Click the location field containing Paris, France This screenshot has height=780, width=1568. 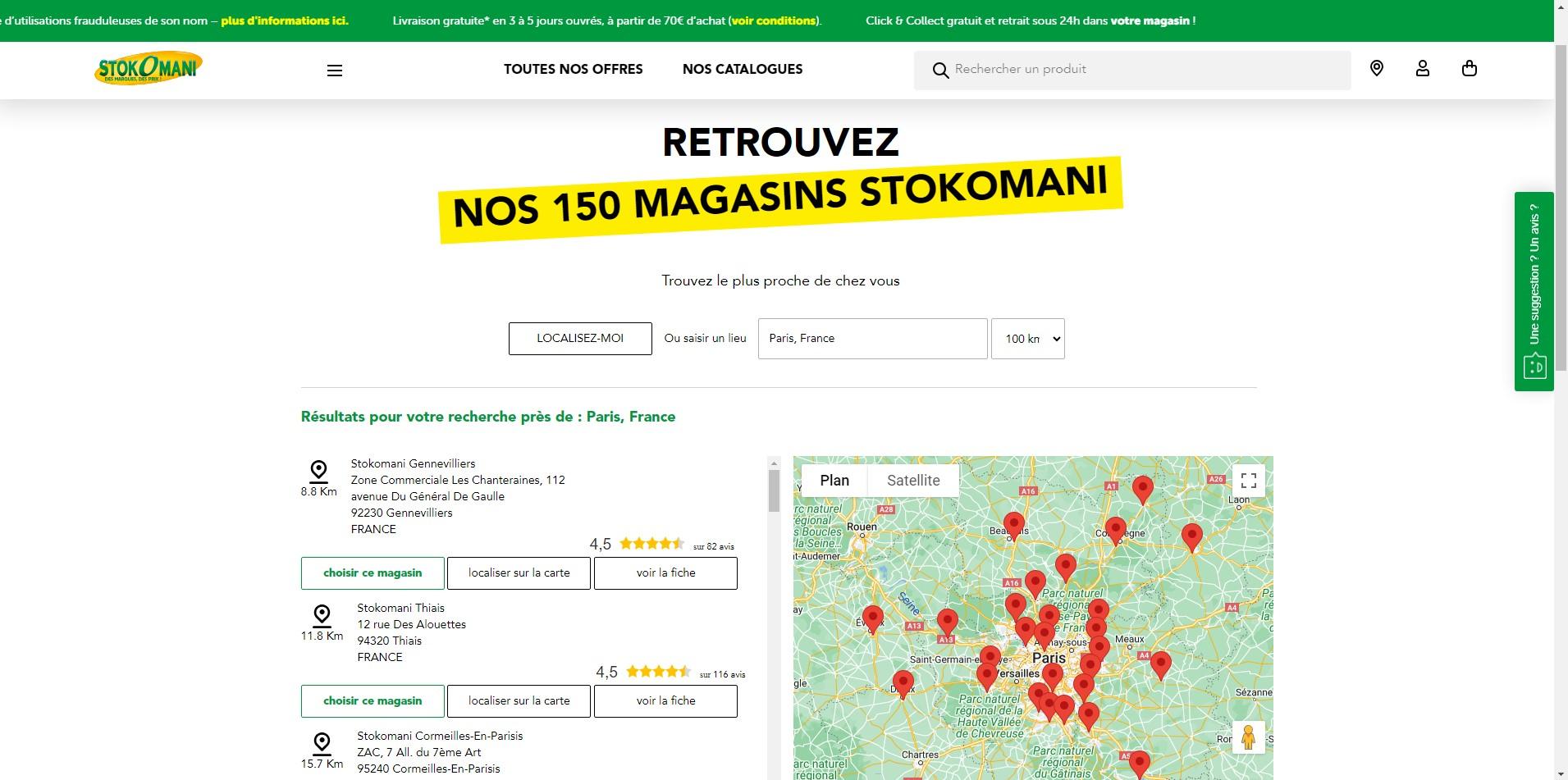(x=872, y=339)
